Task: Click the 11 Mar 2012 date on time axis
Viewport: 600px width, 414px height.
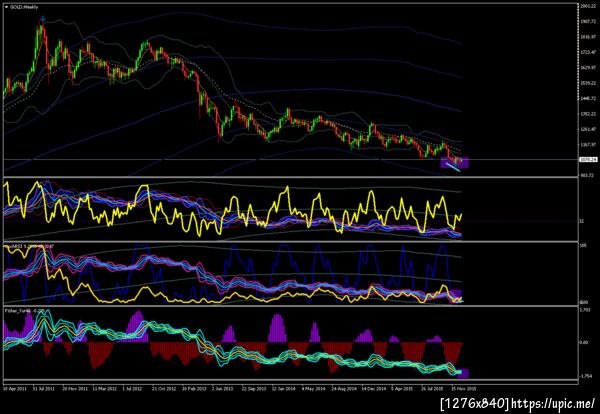Action: [104, 388]
